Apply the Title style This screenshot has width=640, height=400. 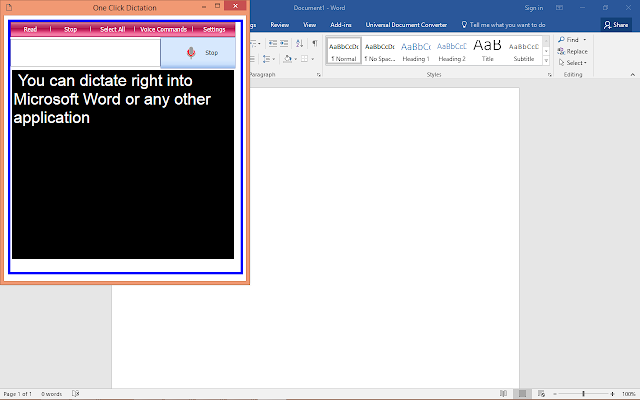click(x=487, y=51)
